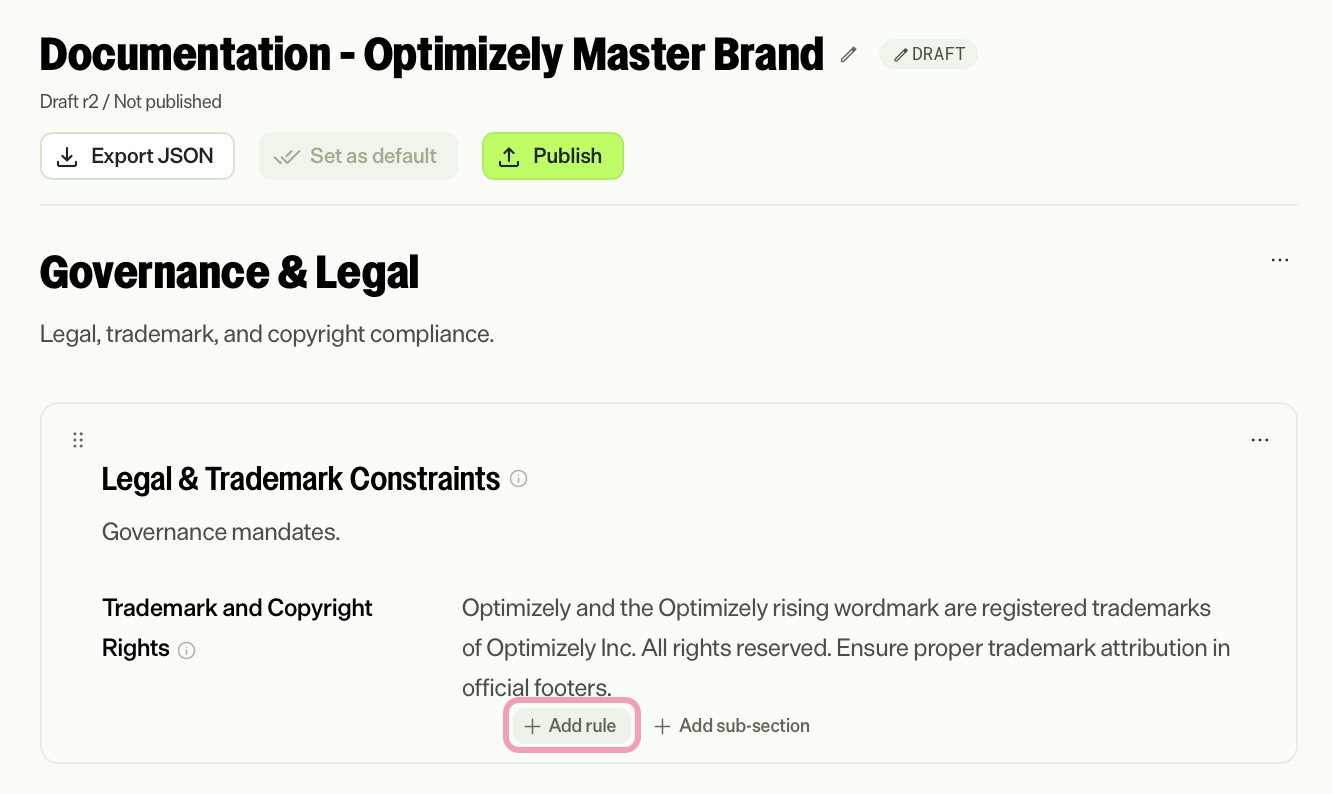Click the legal, trademark, copyright compliance description
1332x794 pixels.
[267, 334]
